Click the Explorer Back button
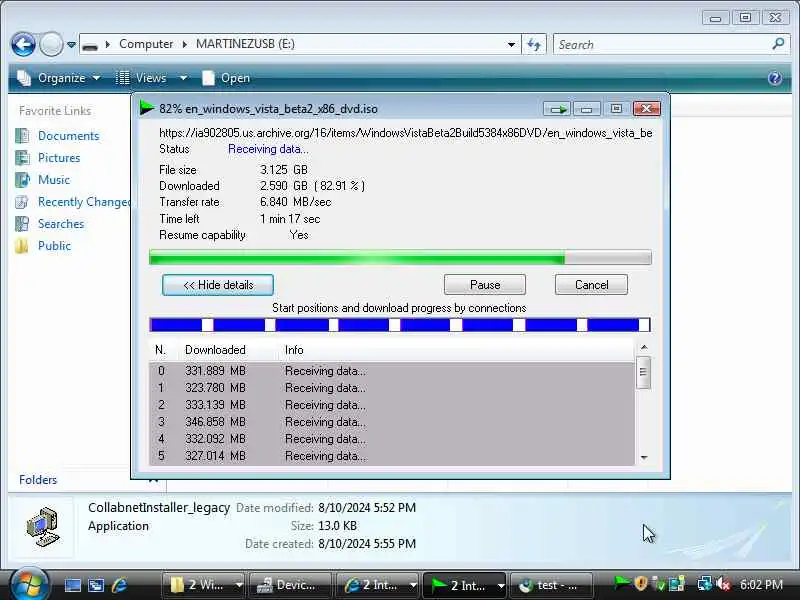This screenshot has width=800, height=600. (23, 44)
